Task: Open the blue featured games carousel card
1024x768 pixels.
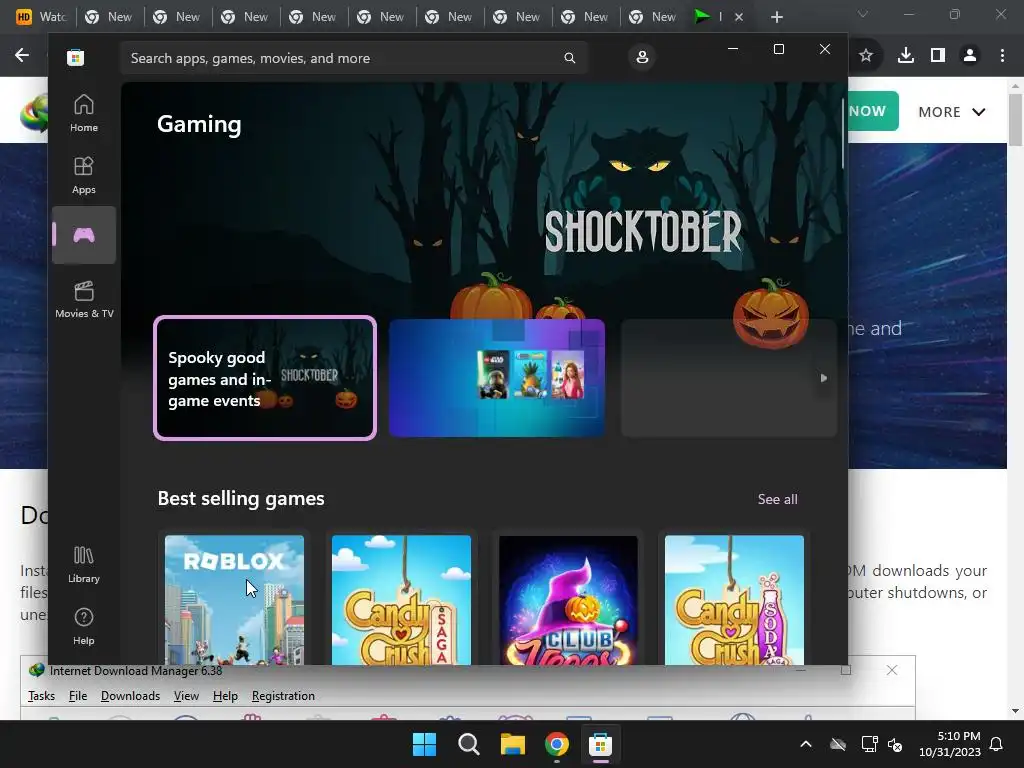Action: (497, 378)
